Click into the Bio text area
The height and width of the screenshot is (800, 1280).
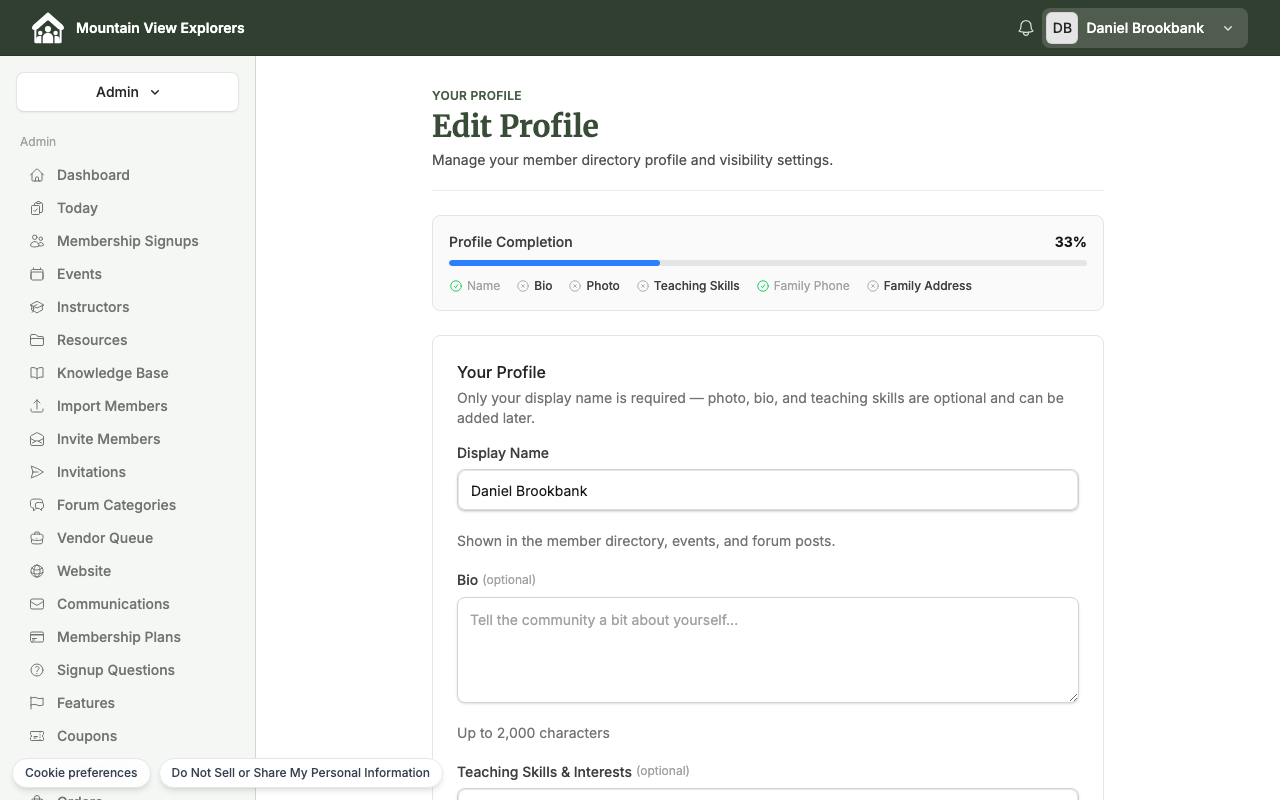click(x=768, y=650)
